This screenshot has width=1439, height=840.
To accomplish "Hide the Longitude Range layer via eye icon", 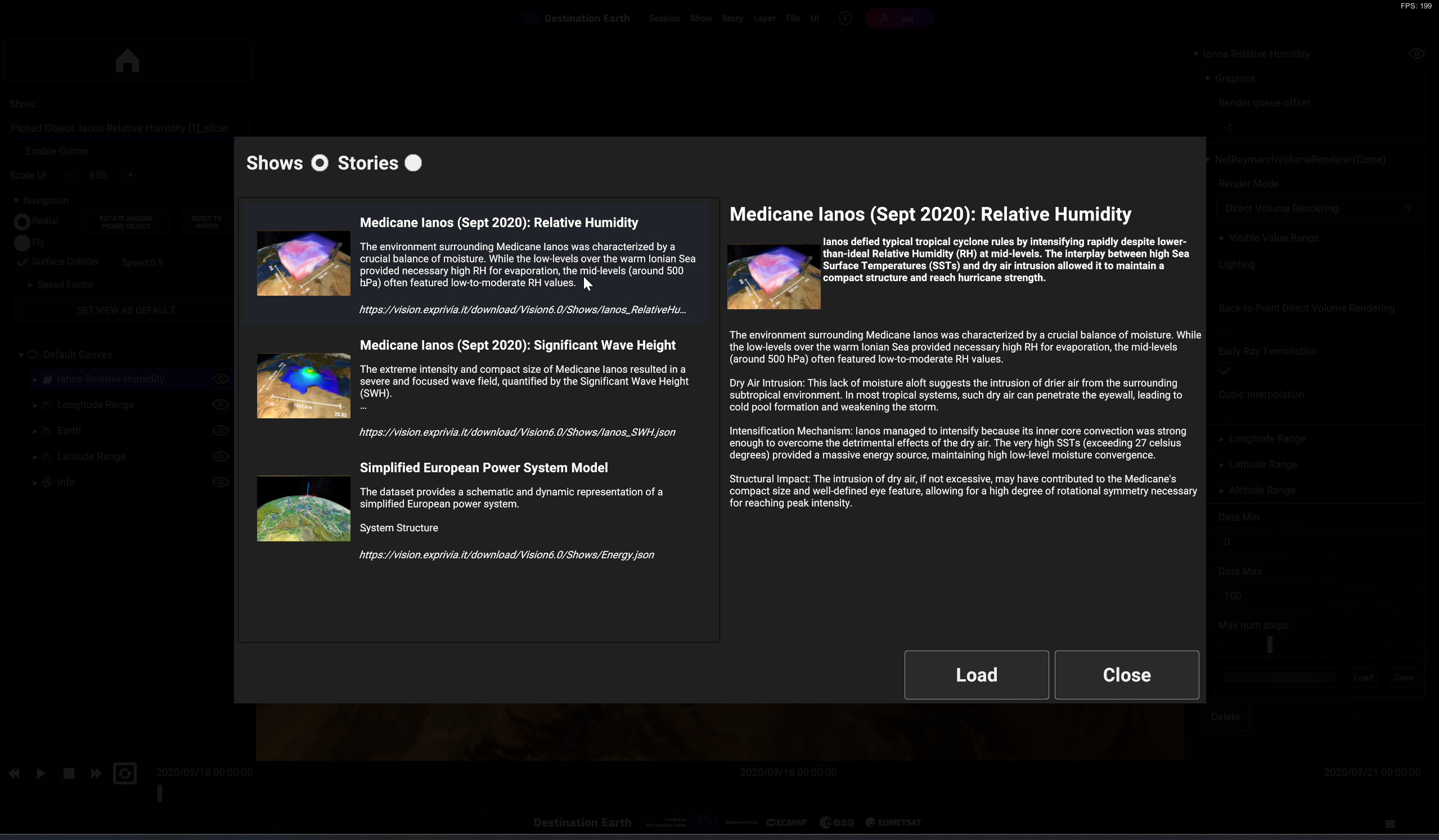I will [221, 405].
